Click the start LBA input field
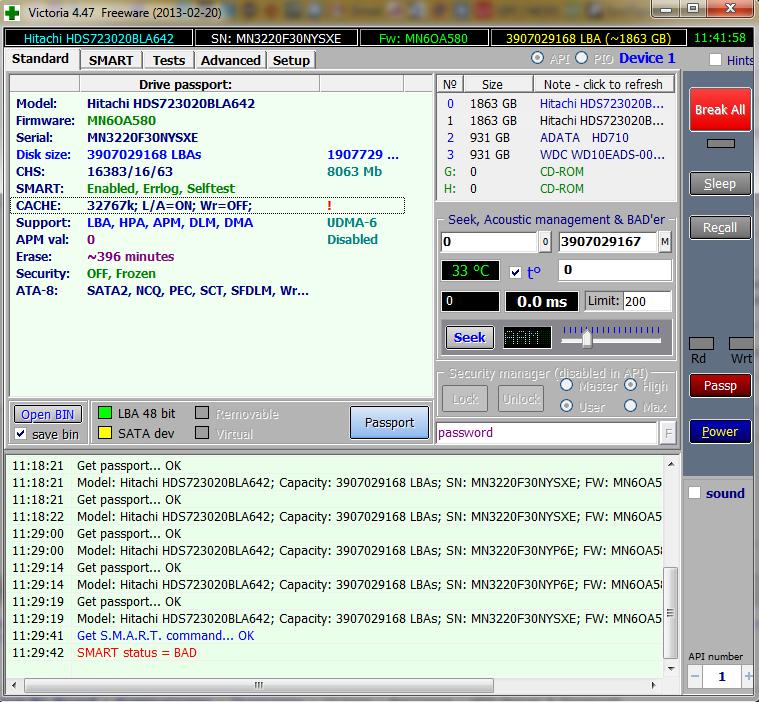Viewport: 759px width, 702px height. 489,242
